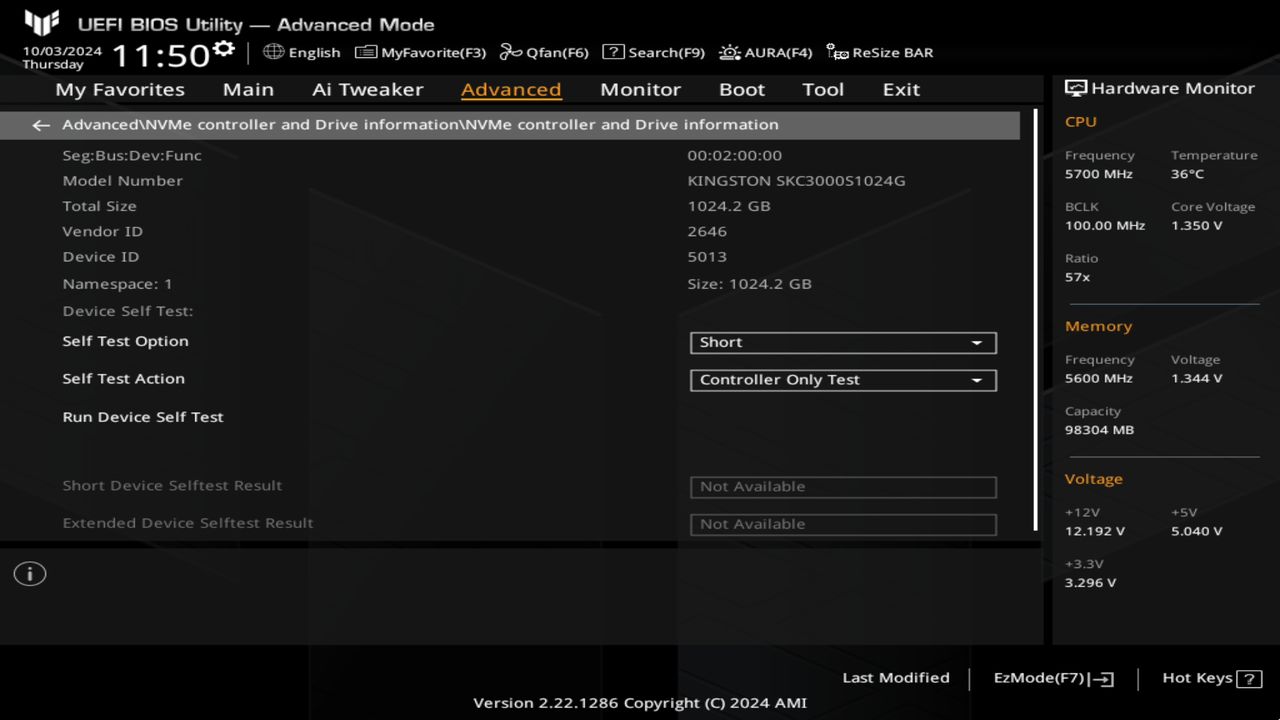Click the CPU frequency 5700 MHz value
This screenshot has height=720, width=1280.
(1099, 174)
